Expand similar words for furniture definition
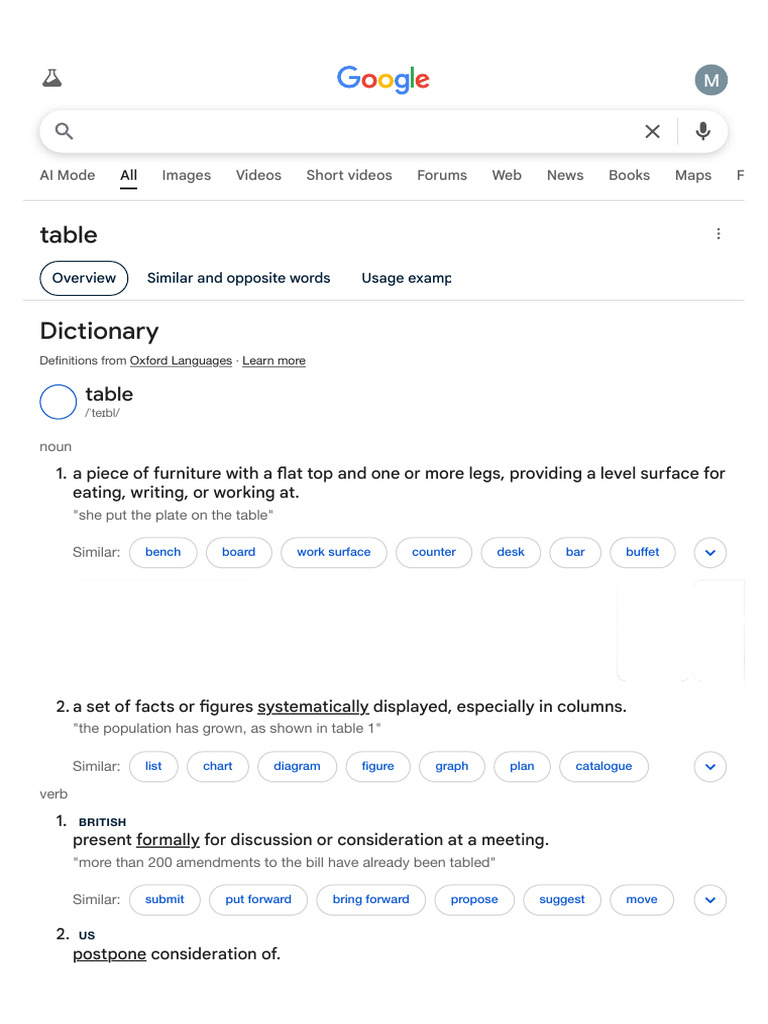Image resolution: width=768 pixels, height=1024 pixels. pos(710,552)
